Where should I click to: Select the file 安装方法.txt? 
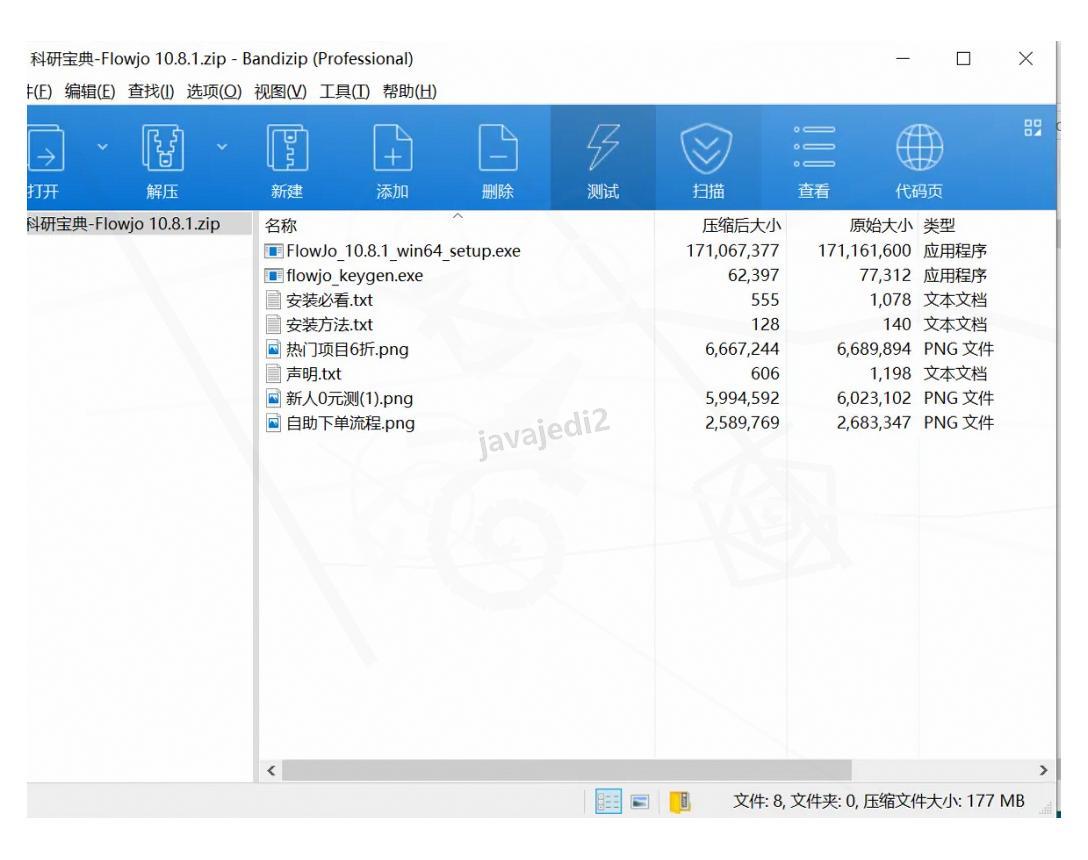click(x=330, y=325)
